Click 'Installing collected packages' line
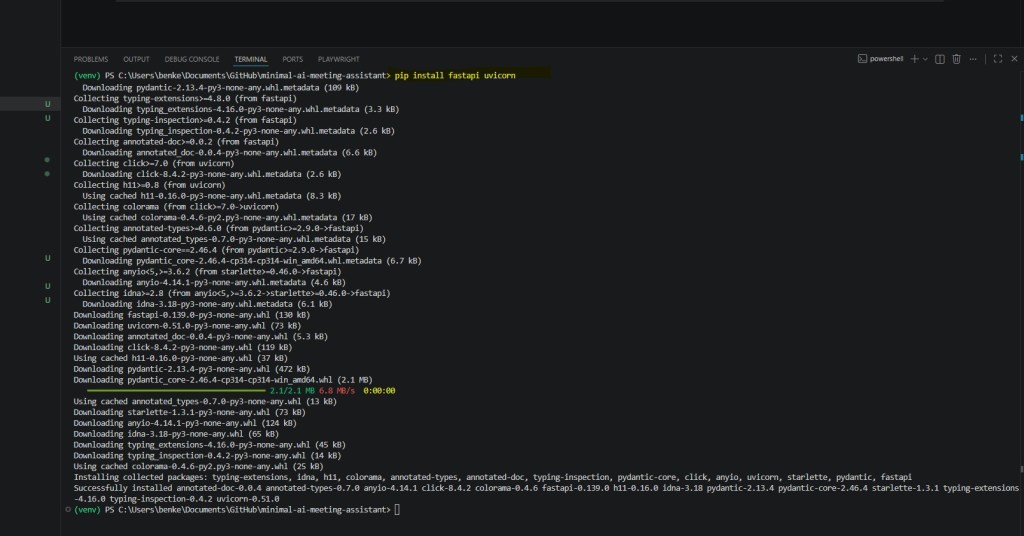 pos(492,477)
